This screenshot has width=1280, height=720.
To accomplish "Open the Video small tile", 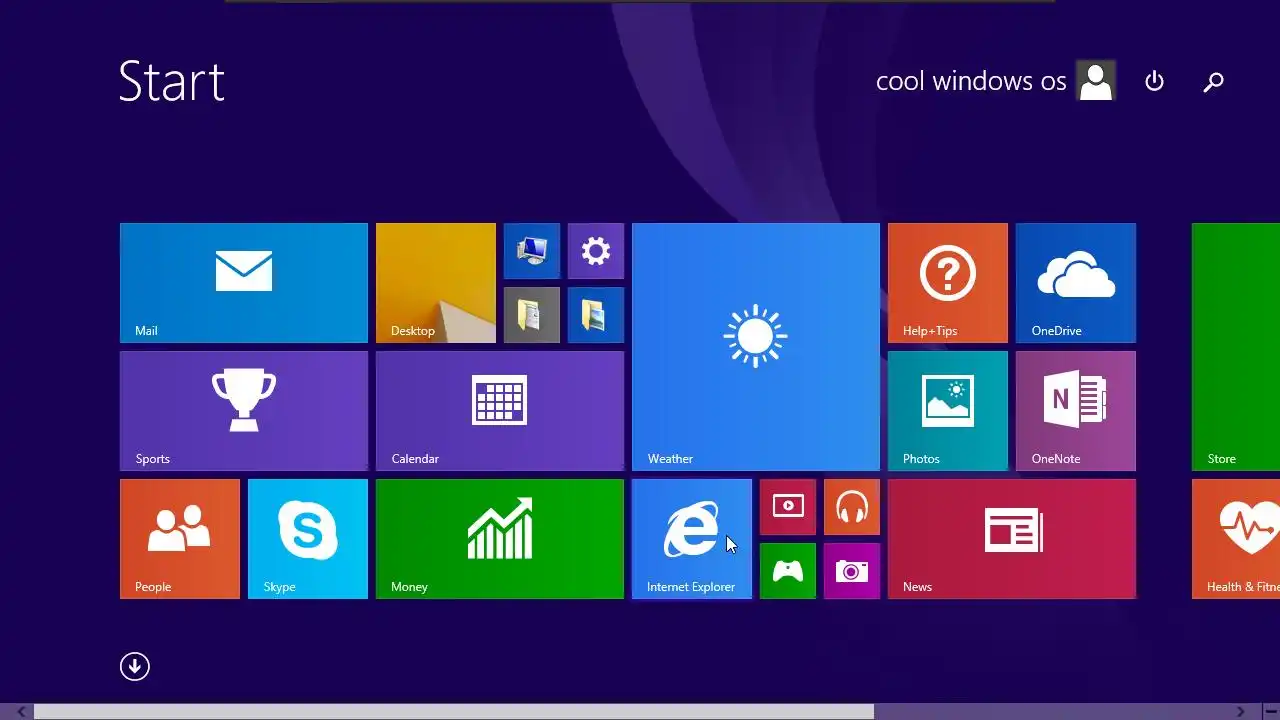I will point(788,507).
